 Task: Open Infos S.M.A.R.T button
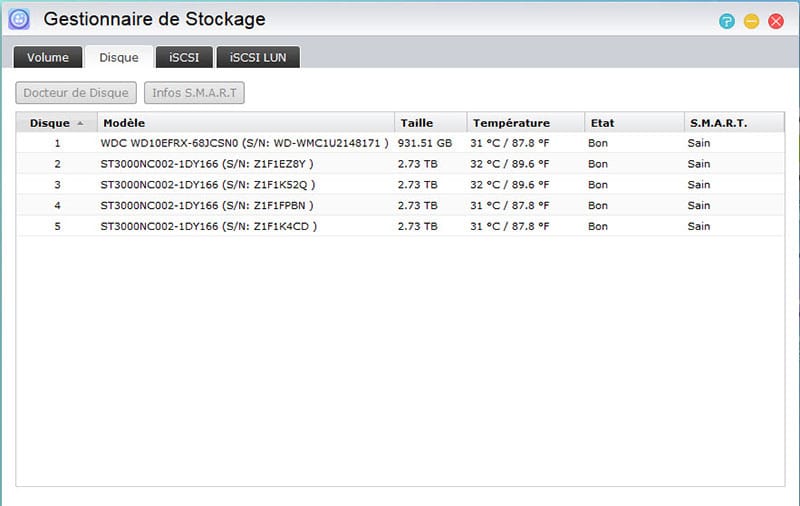coord(194,93)
